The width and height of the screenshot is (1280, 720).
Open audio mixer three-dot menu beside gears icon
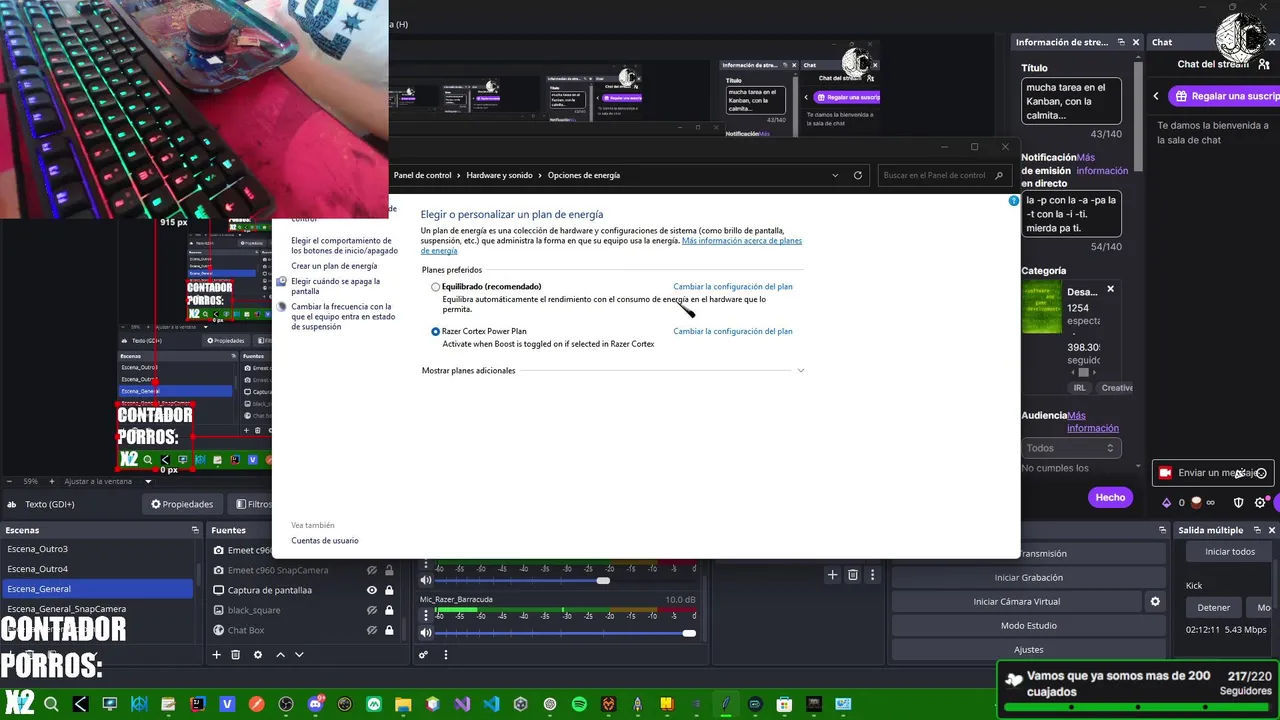tap(446, 654)
